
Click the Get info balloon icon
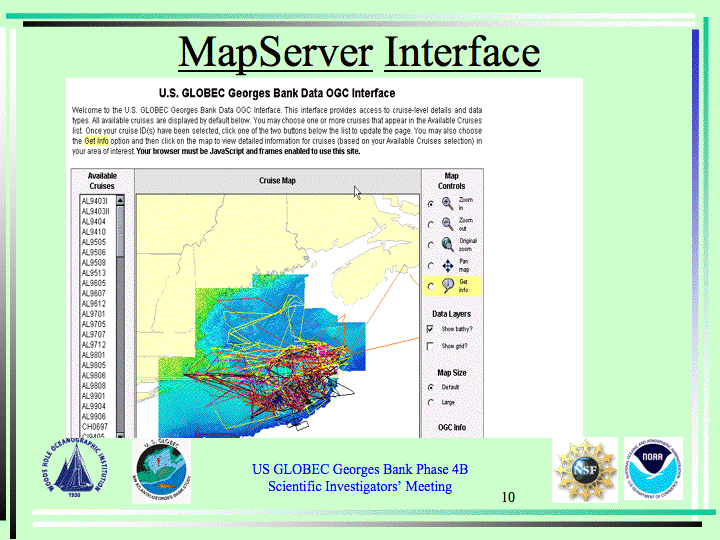point(448,286)
